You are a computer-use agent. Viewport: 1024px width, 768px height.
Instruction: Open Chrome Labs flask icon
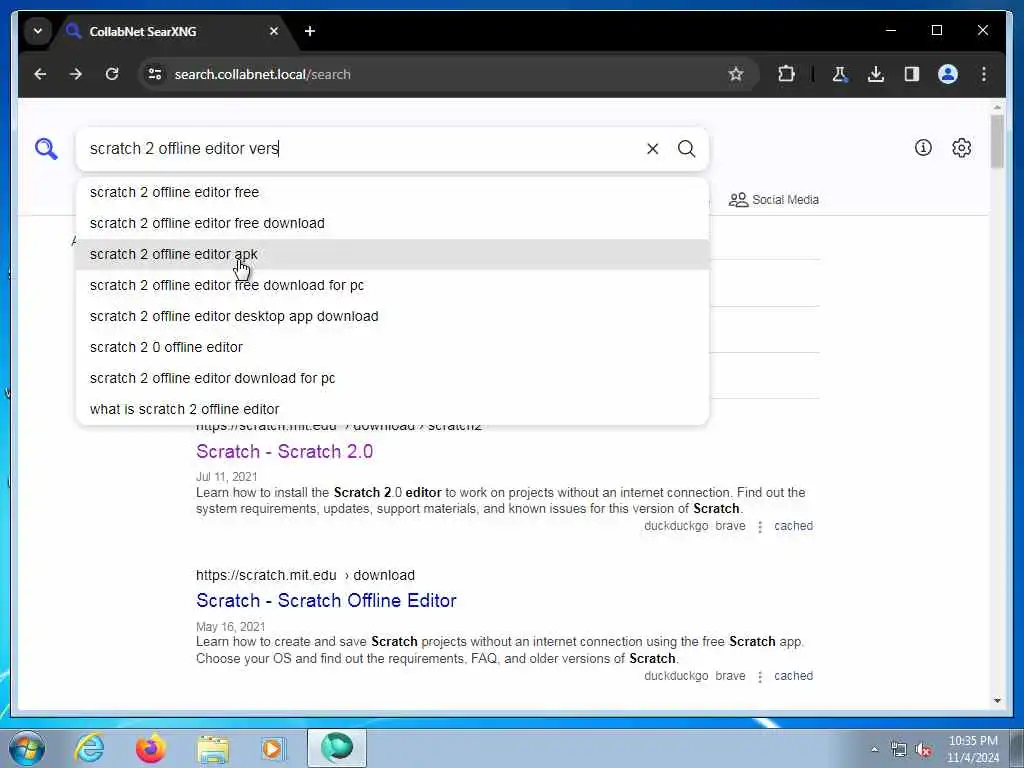point(840,74)
